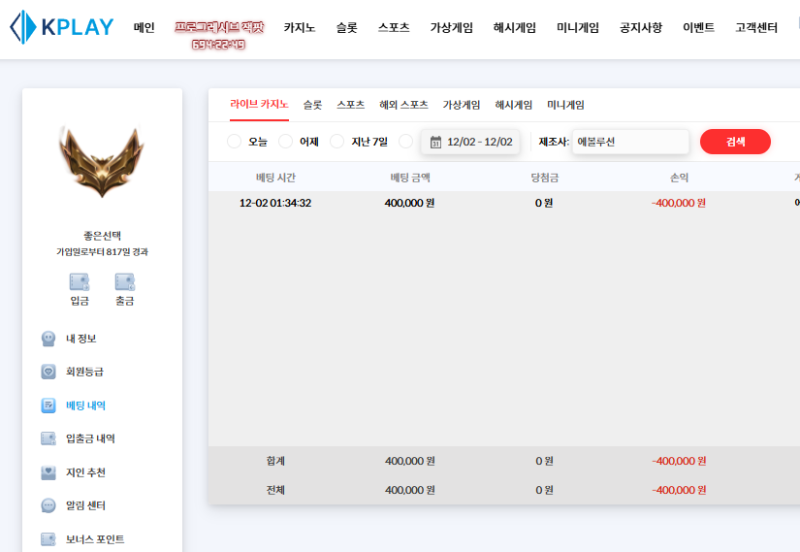The image size is (800, 552).
Task: Switch to the 해시게임 history tab
Action: (514, 105)
